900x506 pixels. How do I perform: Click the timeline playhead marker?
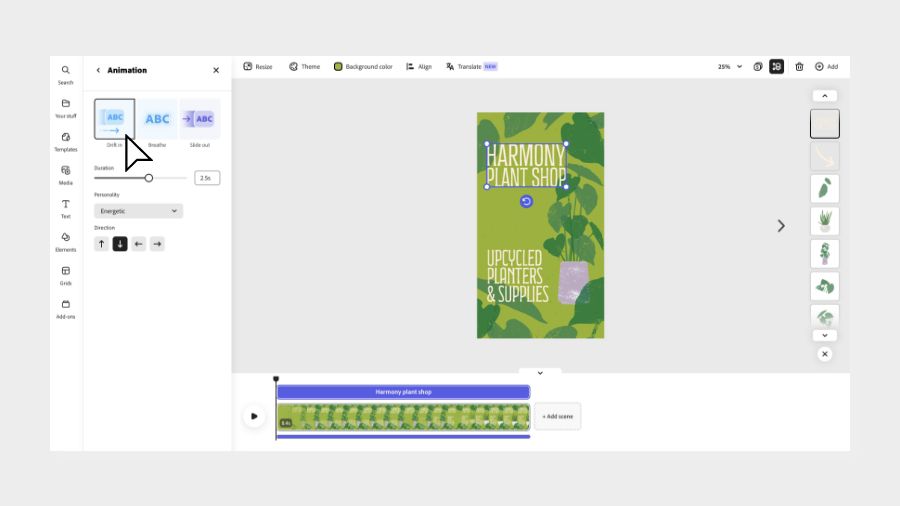click(276, 379)
